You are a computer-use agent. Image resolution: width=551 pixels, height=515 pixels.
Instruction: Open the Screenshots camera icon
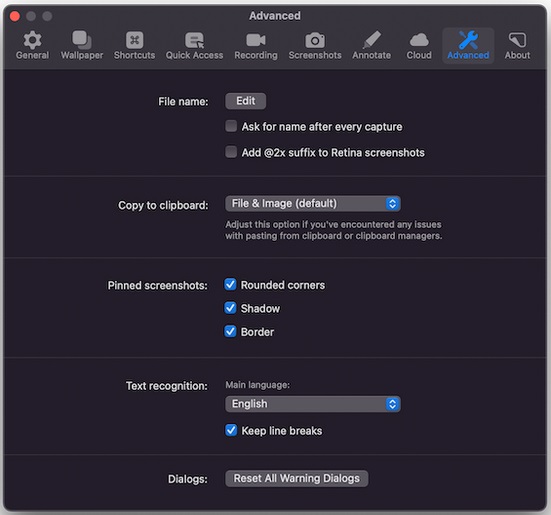point(315,40)
